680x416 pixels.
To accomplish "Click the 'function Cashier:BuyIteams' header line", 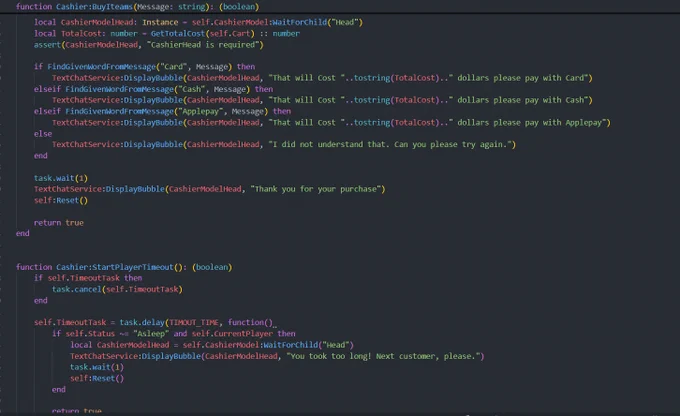I will [137, 7].
